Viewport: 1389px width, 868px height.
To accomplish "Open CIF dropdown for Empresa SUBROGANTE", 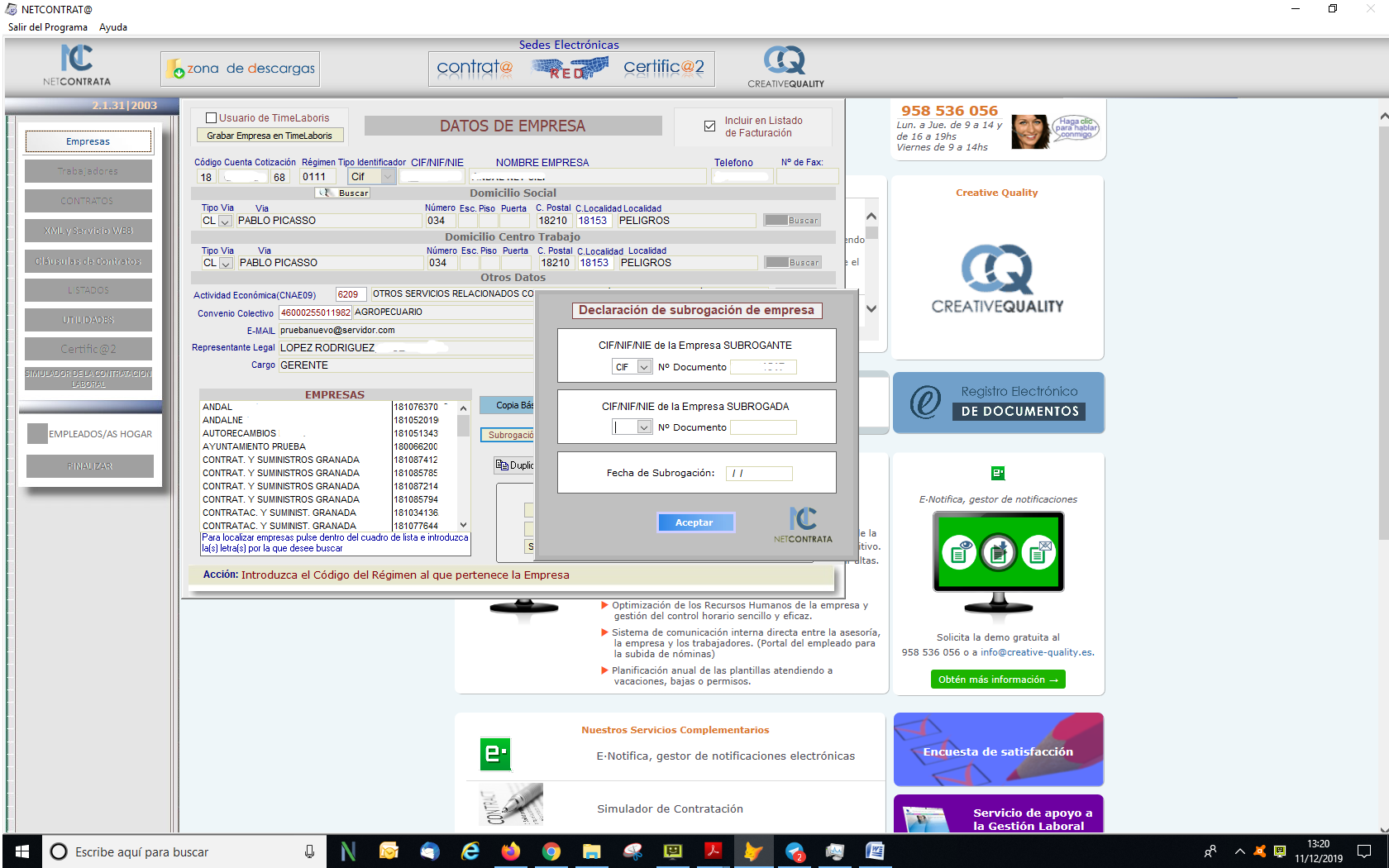I will tap(644, 367).
